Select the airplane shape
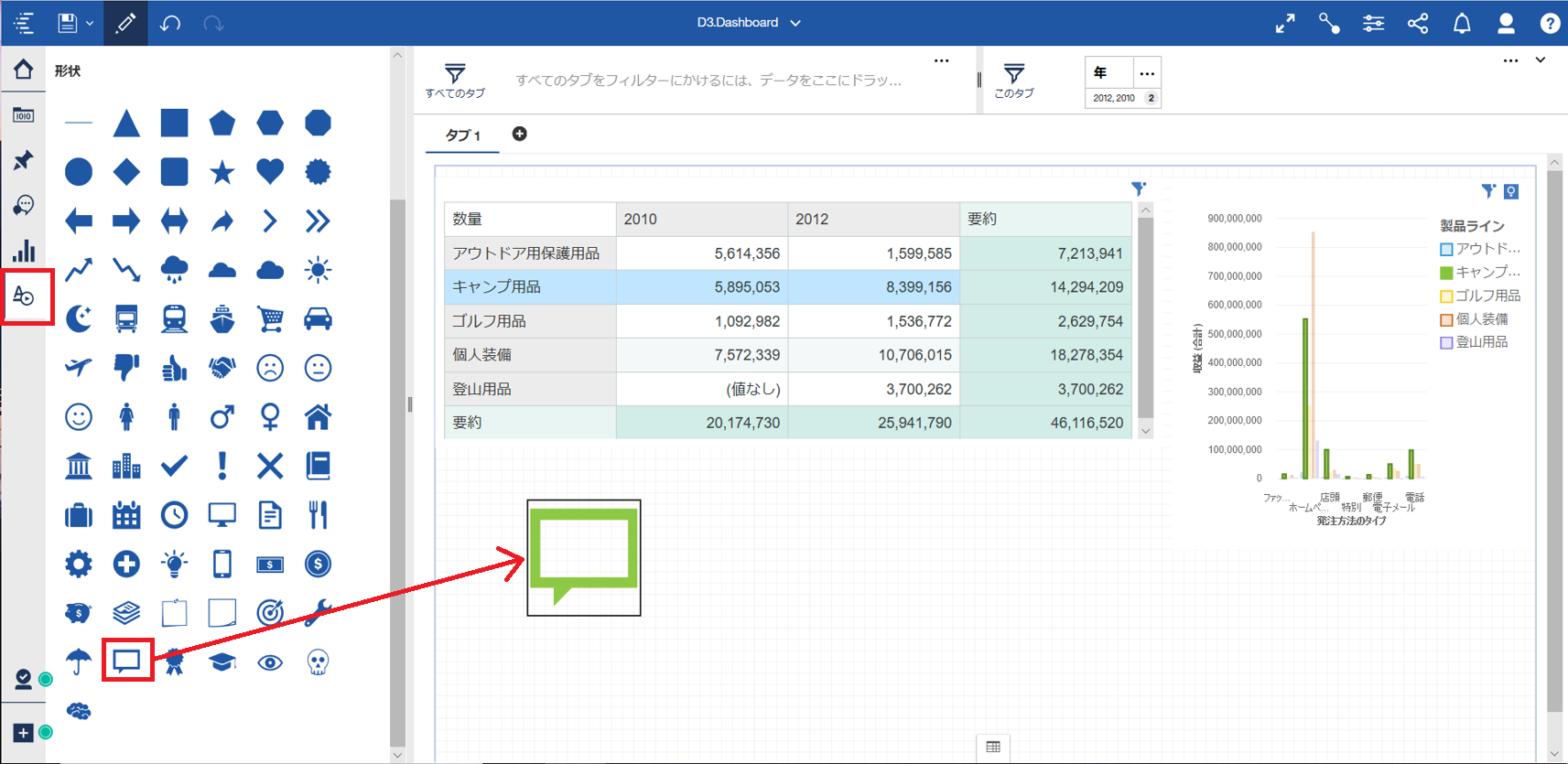 tap(79, 368)
